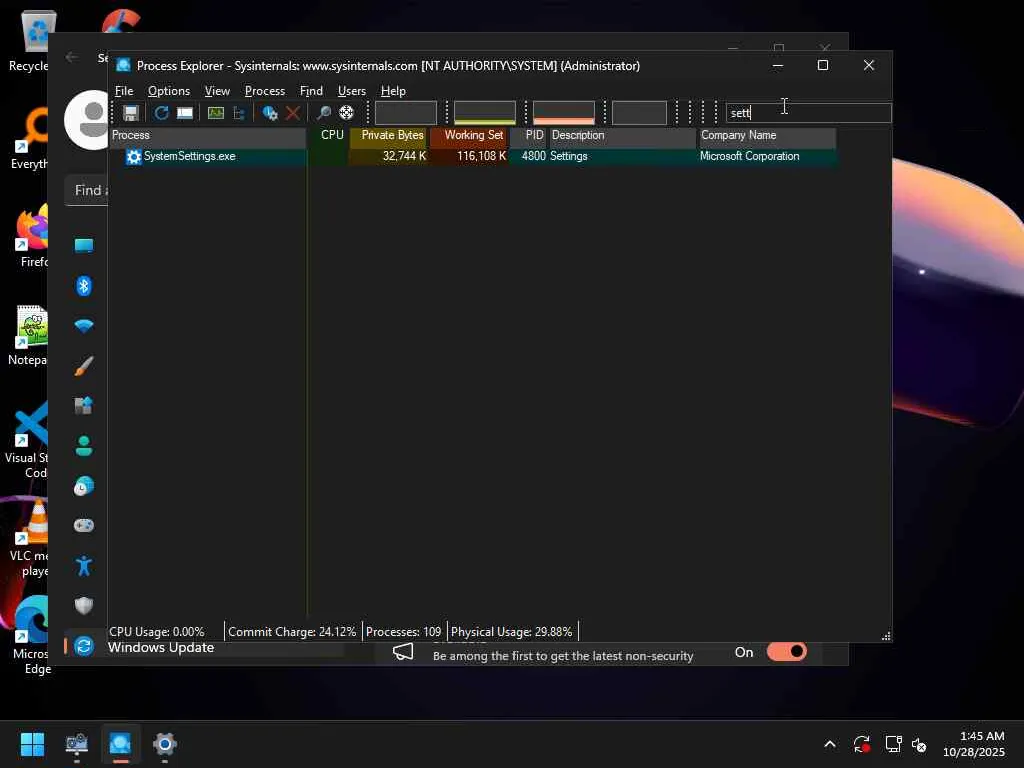
Task: Show hidden icons chevron in system tray
Action: pos(830,744)
